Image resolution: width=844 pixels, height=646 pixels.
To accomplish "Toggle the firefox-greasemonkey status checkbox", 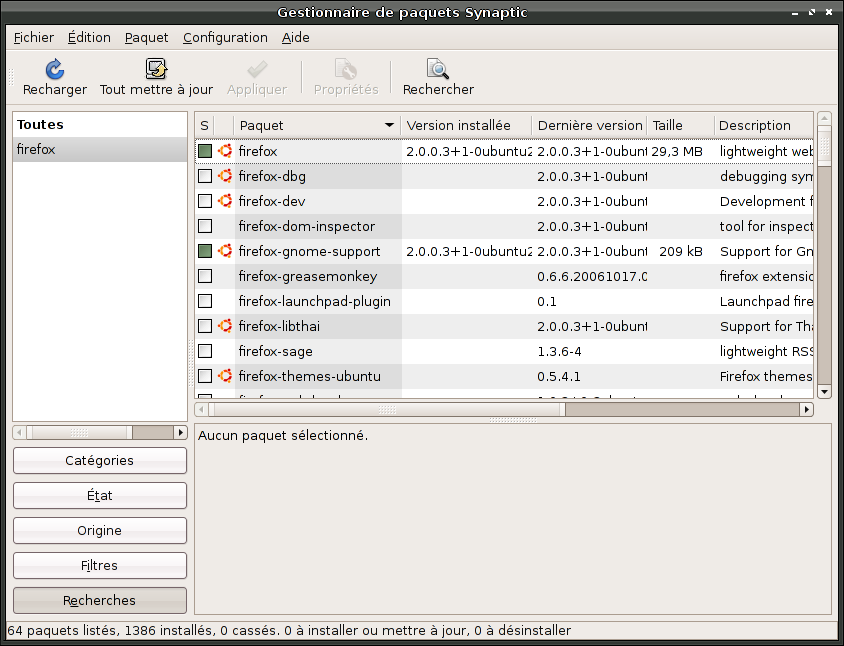I will pyautogui.click(x=205, y=276).
